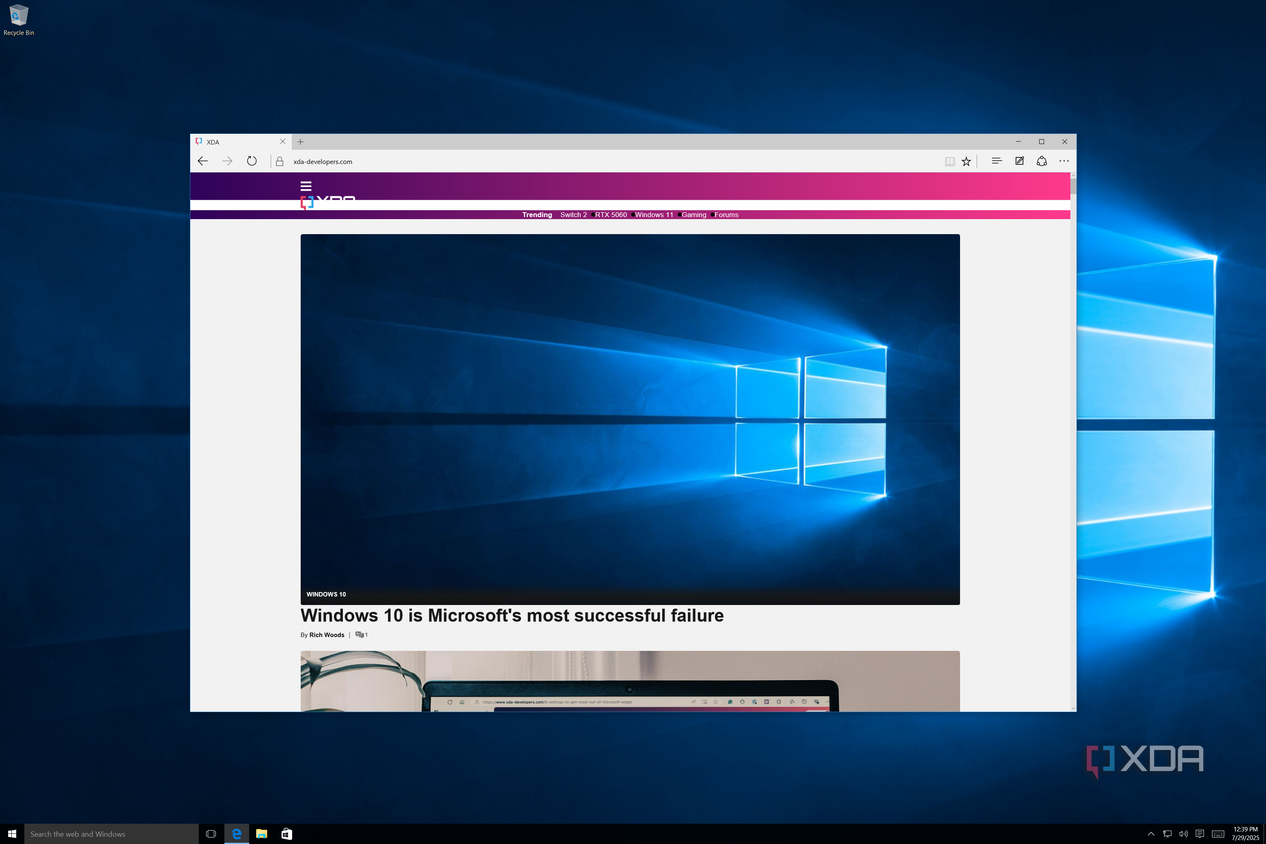Open trending topic Windows 11

(654, 215)
